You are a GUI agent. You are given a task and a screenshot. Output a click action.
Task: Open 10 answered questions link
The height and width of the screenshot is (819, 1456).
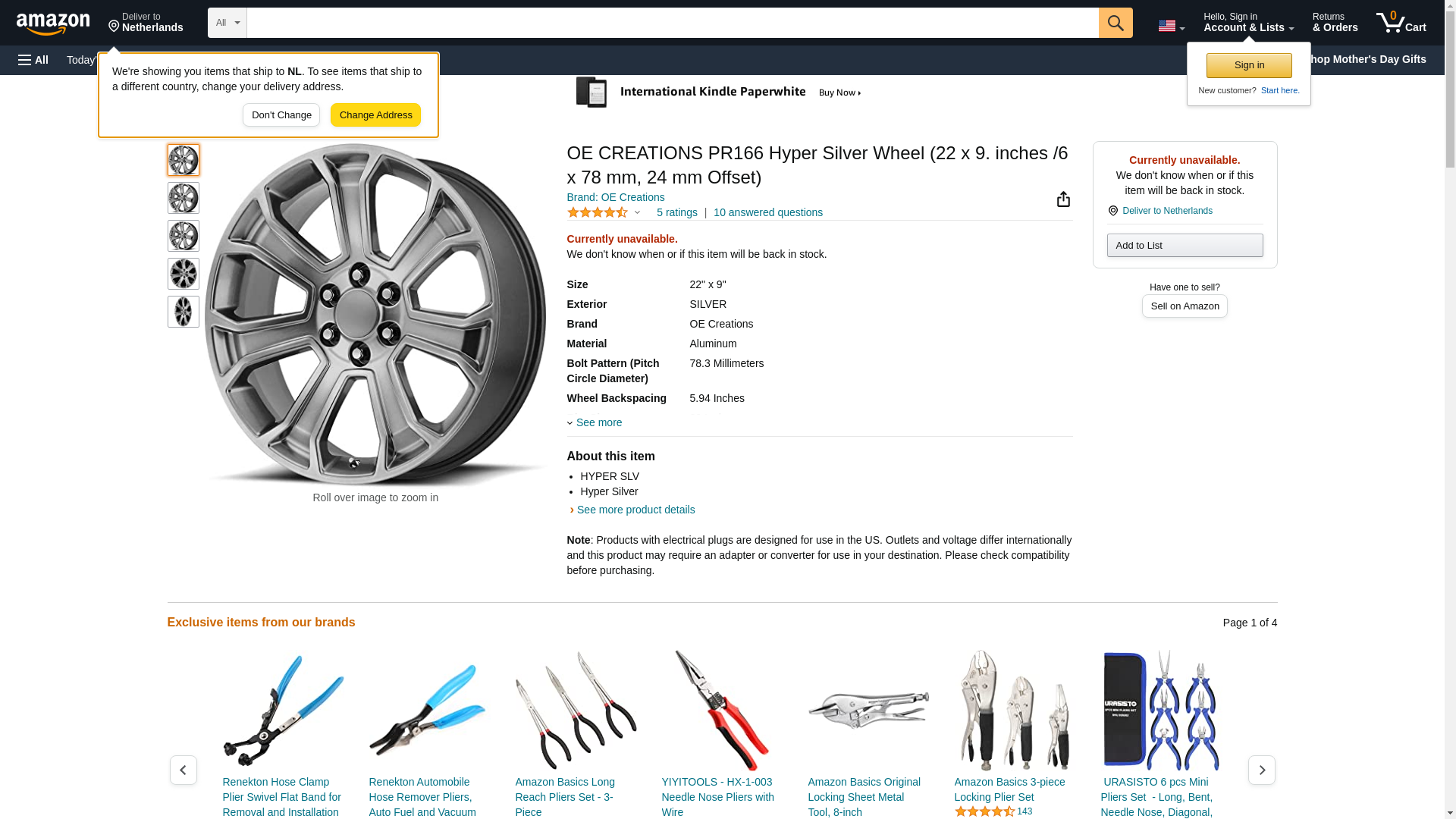coord(767,212)
